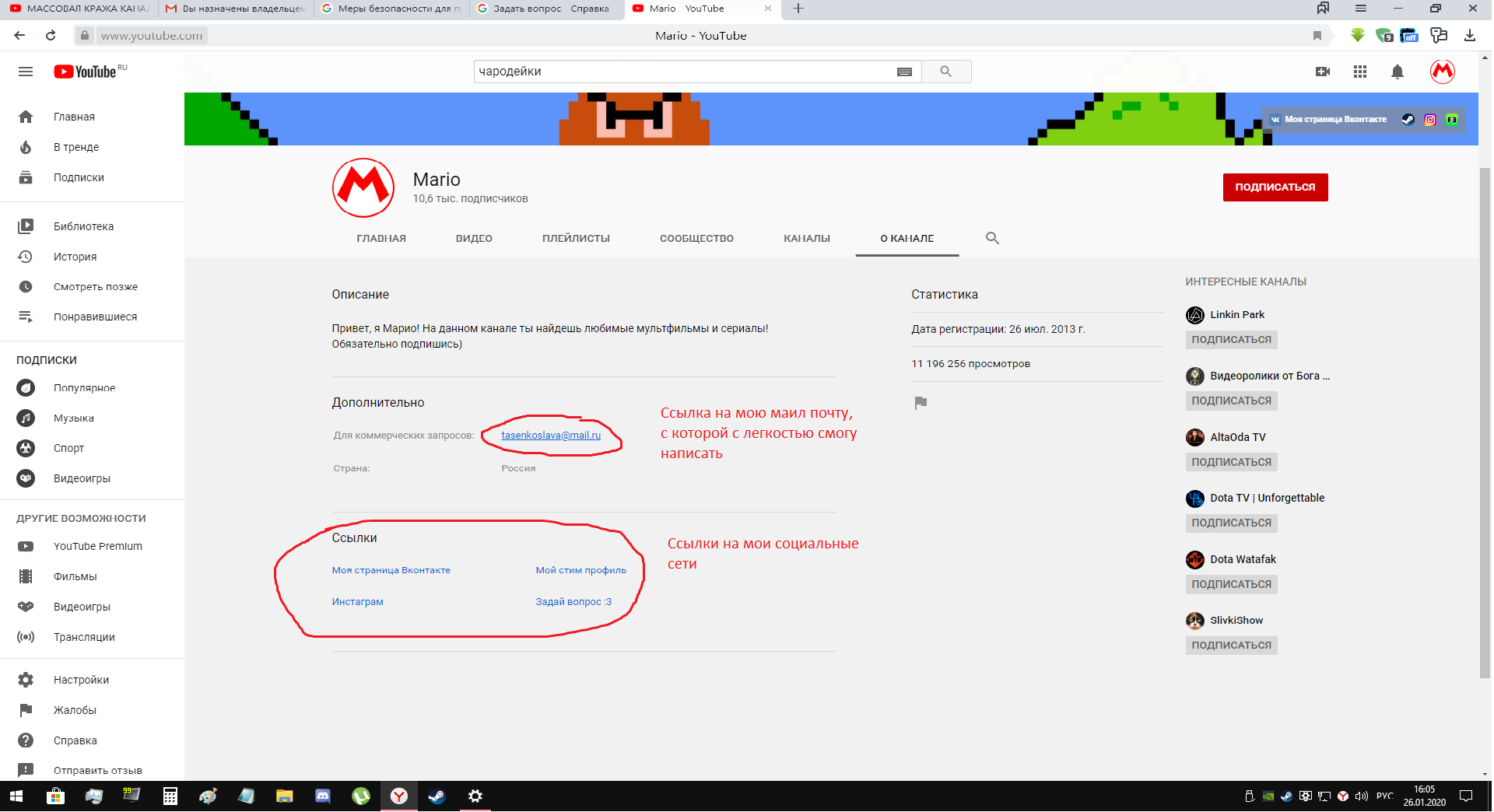1494x812 pixels.
Task: Open the YouTube hamburger guide menu
Action: [x=26, y=72]
